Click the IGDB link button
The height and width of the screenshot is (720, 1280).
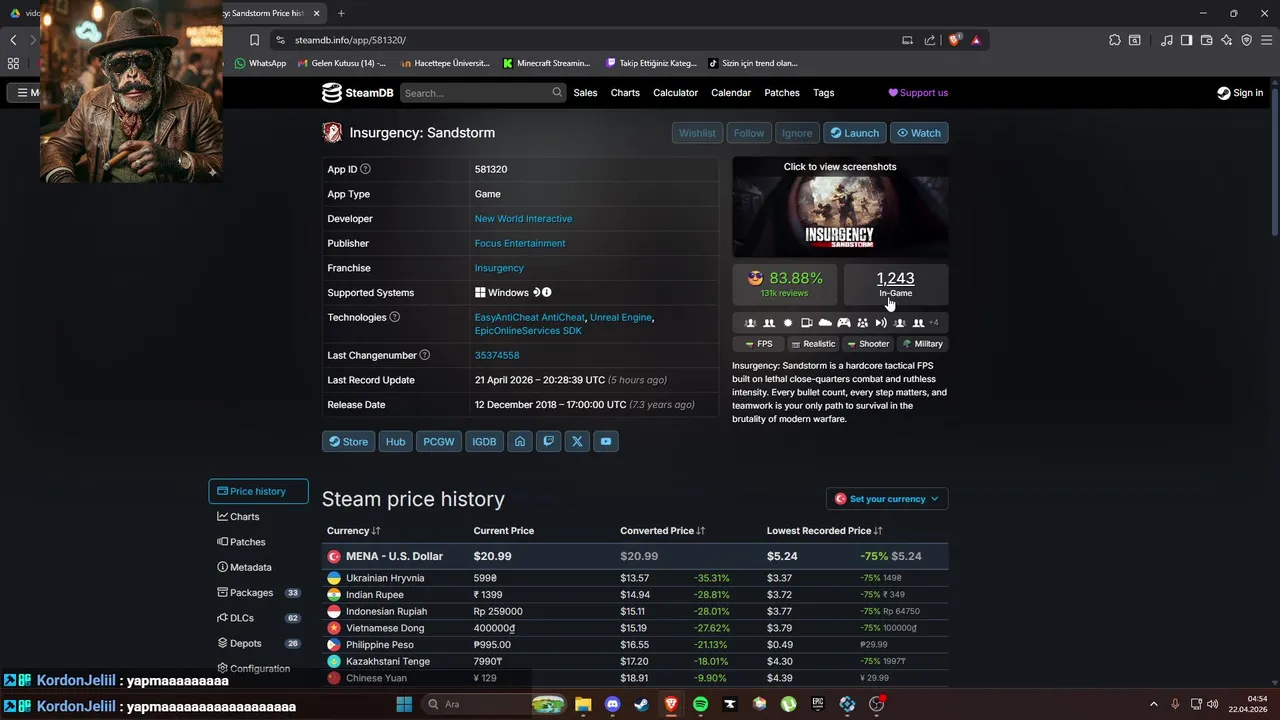pos(484,441)
